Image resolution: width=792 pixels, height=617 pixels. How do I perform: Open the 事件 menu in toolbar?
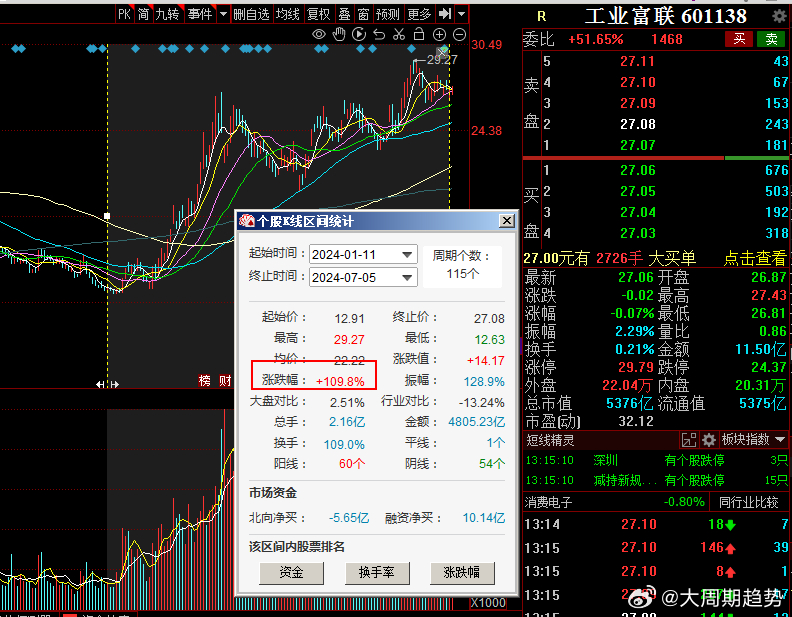coord(201,14)
